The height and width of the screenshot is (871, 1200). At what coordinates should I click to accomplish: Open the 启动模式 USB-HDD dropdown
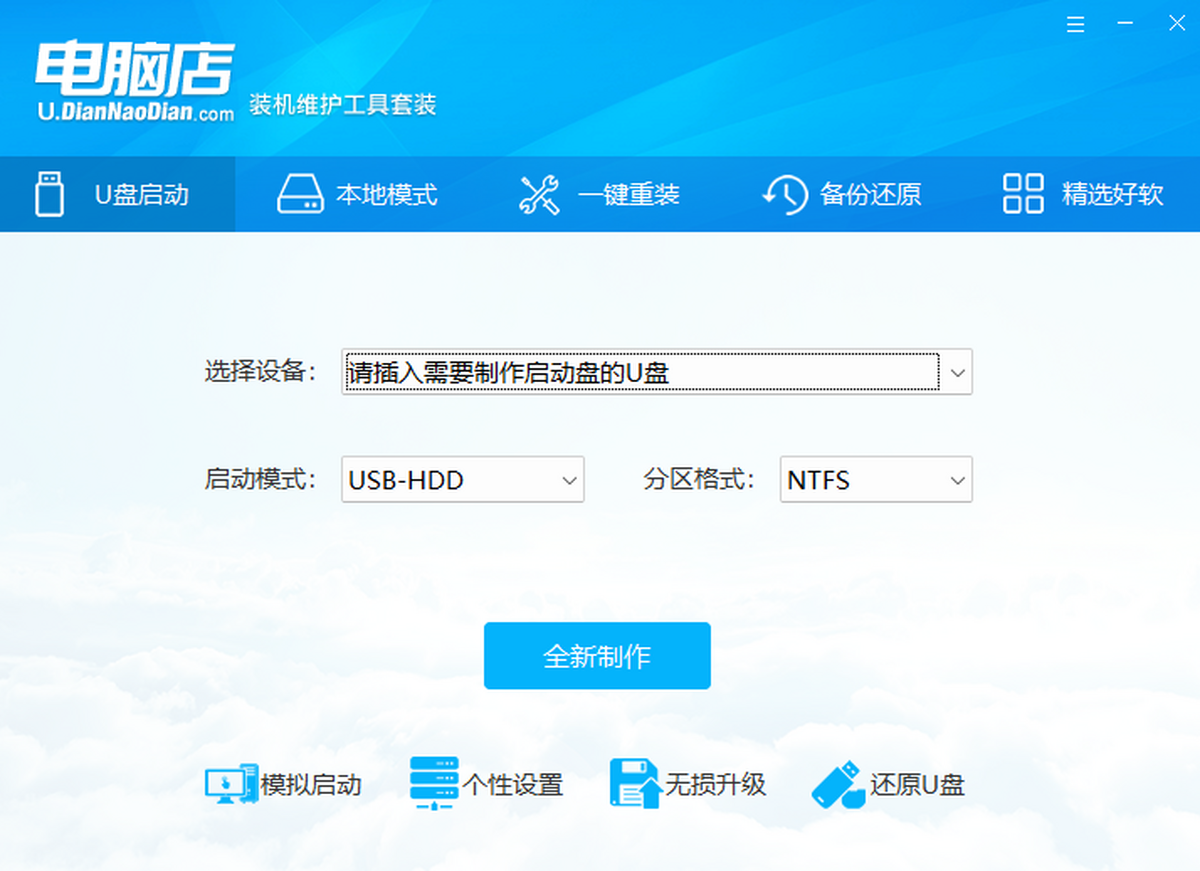[x=462, y=480]
